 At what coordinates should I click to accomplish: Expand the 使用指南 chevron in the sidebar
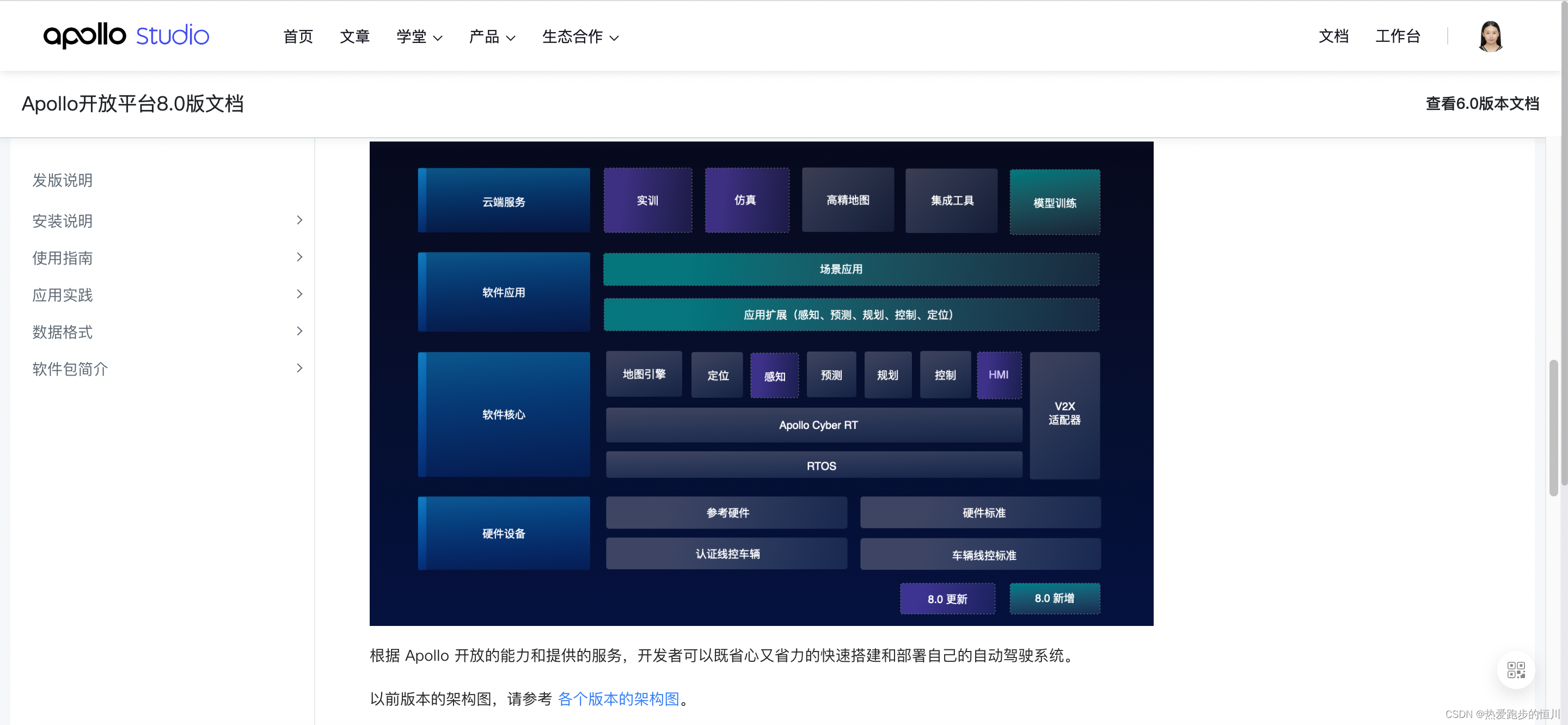(299, 257)
